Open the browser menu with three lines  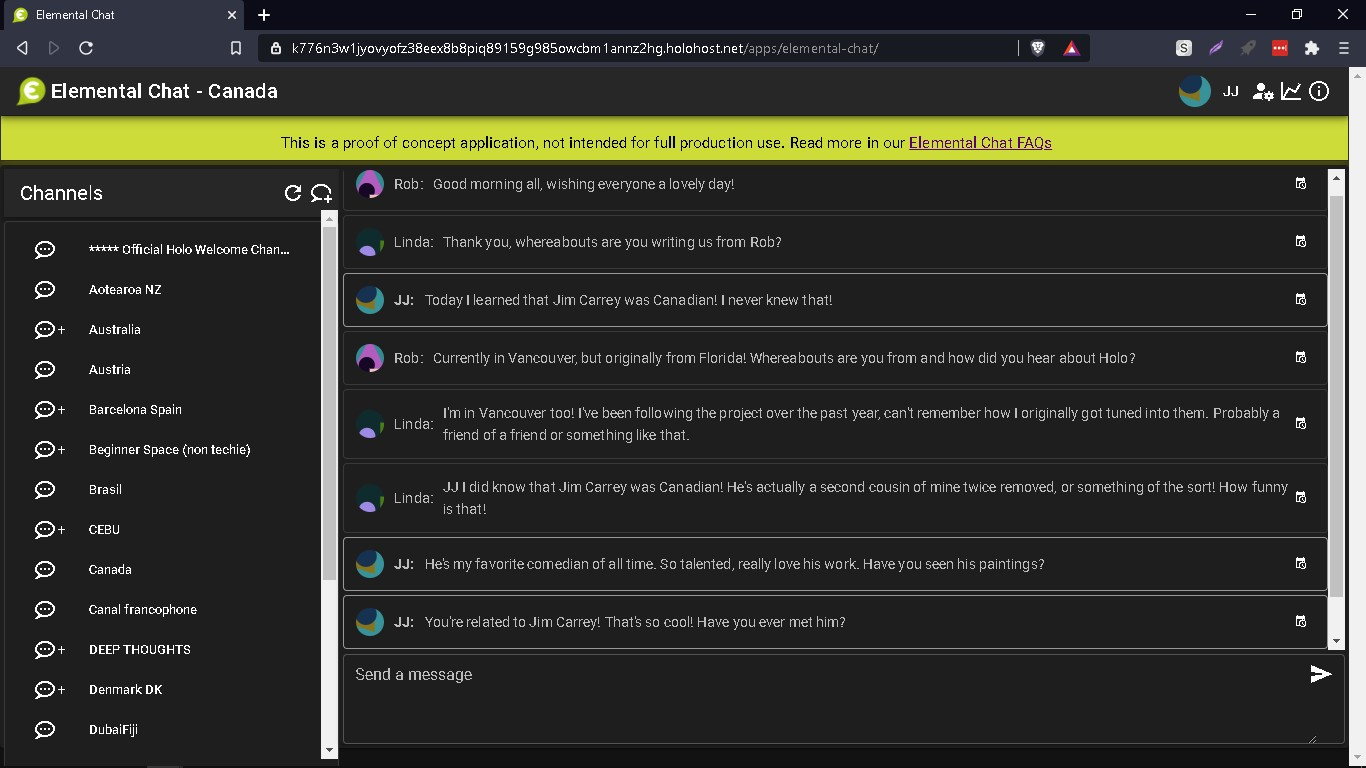point(1343,47)
